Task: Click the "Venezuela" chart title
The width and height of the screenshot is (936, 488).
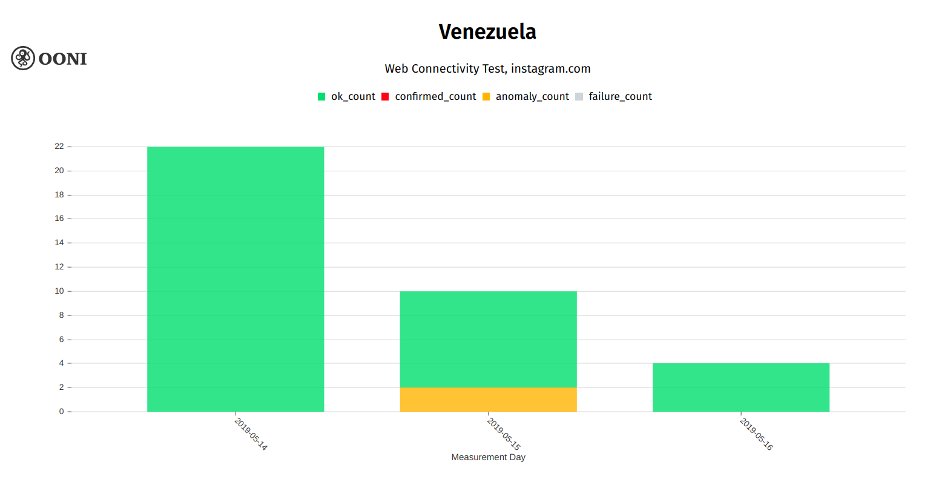Action: 487,32
